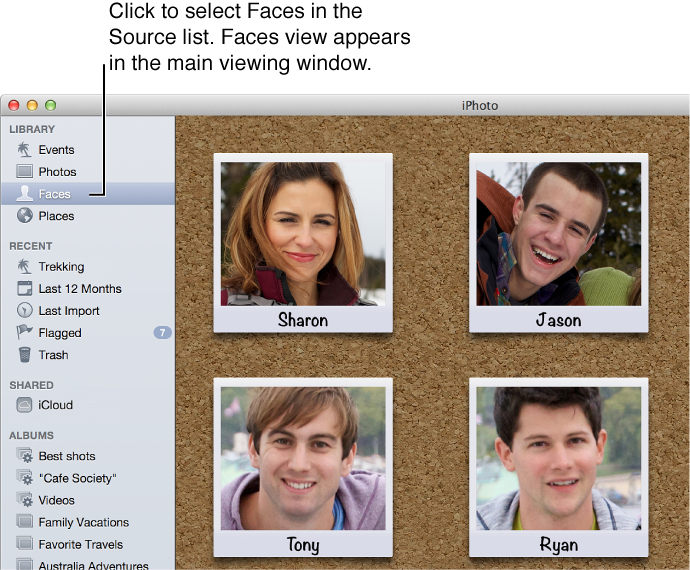Viewport: 690px width, 570px height.
Task: Click the iCloud icon under Shared
Action: (25, 405)
